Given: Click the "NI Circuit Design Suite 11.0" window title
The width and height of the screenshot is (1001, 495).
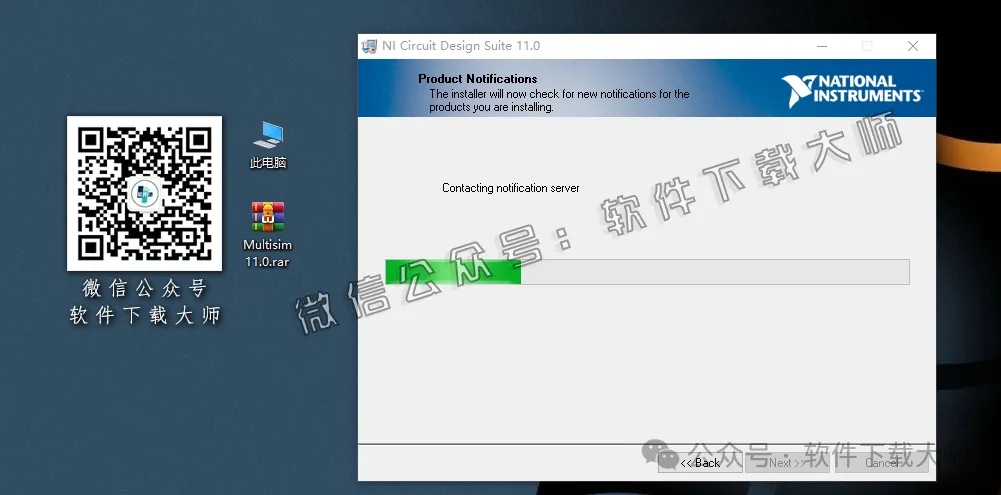Looking at the screenshot, I should [x=461, y=46].
